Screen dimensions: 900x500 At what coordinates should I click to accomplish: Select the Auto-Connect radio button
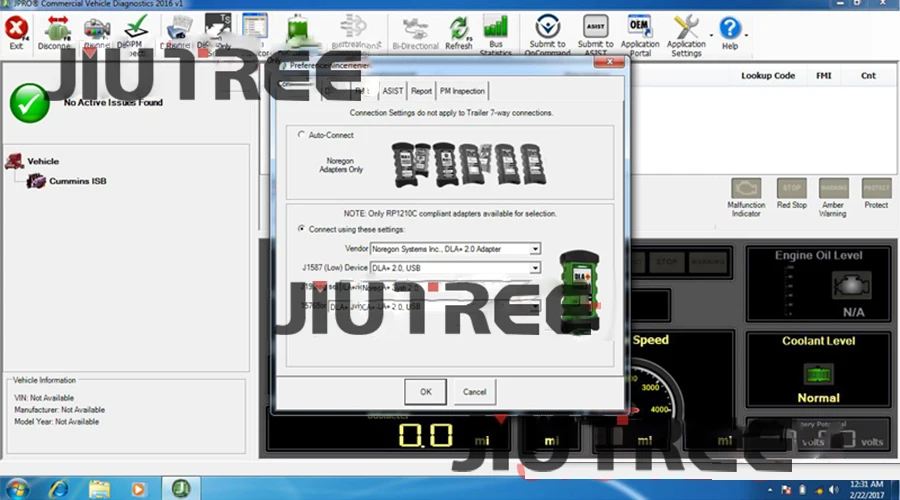pos(301,134)
